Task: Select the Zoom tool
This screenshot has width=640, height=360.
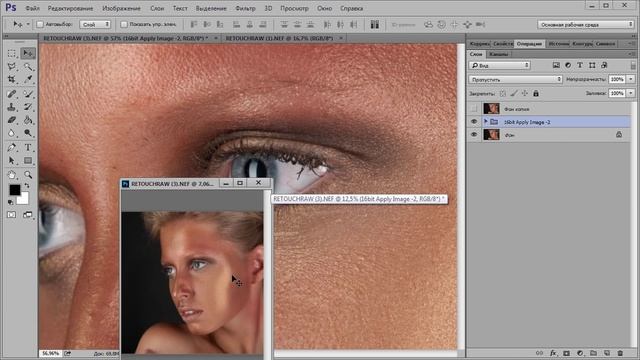Action: [28, 175]
